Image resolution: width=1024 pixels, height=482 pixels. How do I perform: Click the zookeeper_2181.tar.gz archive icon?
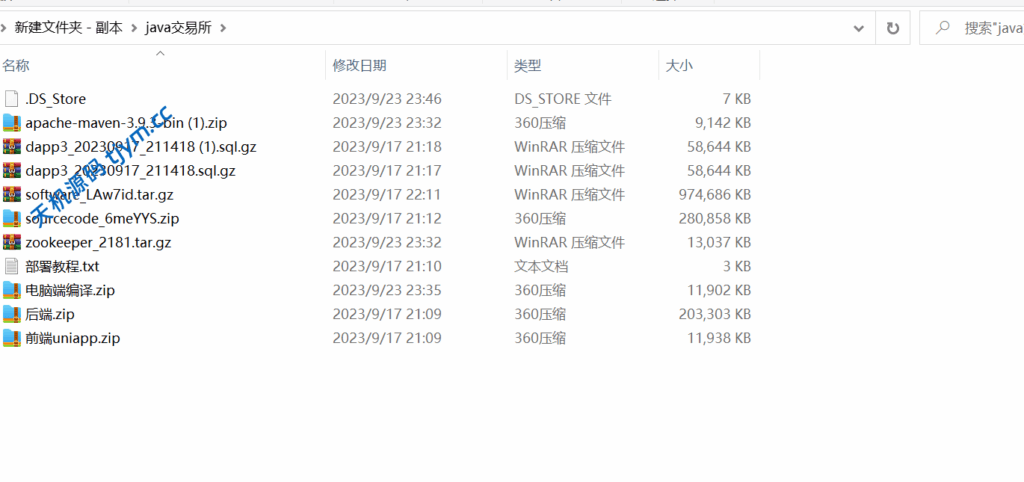pyautogui.click(x=12, y=243)
